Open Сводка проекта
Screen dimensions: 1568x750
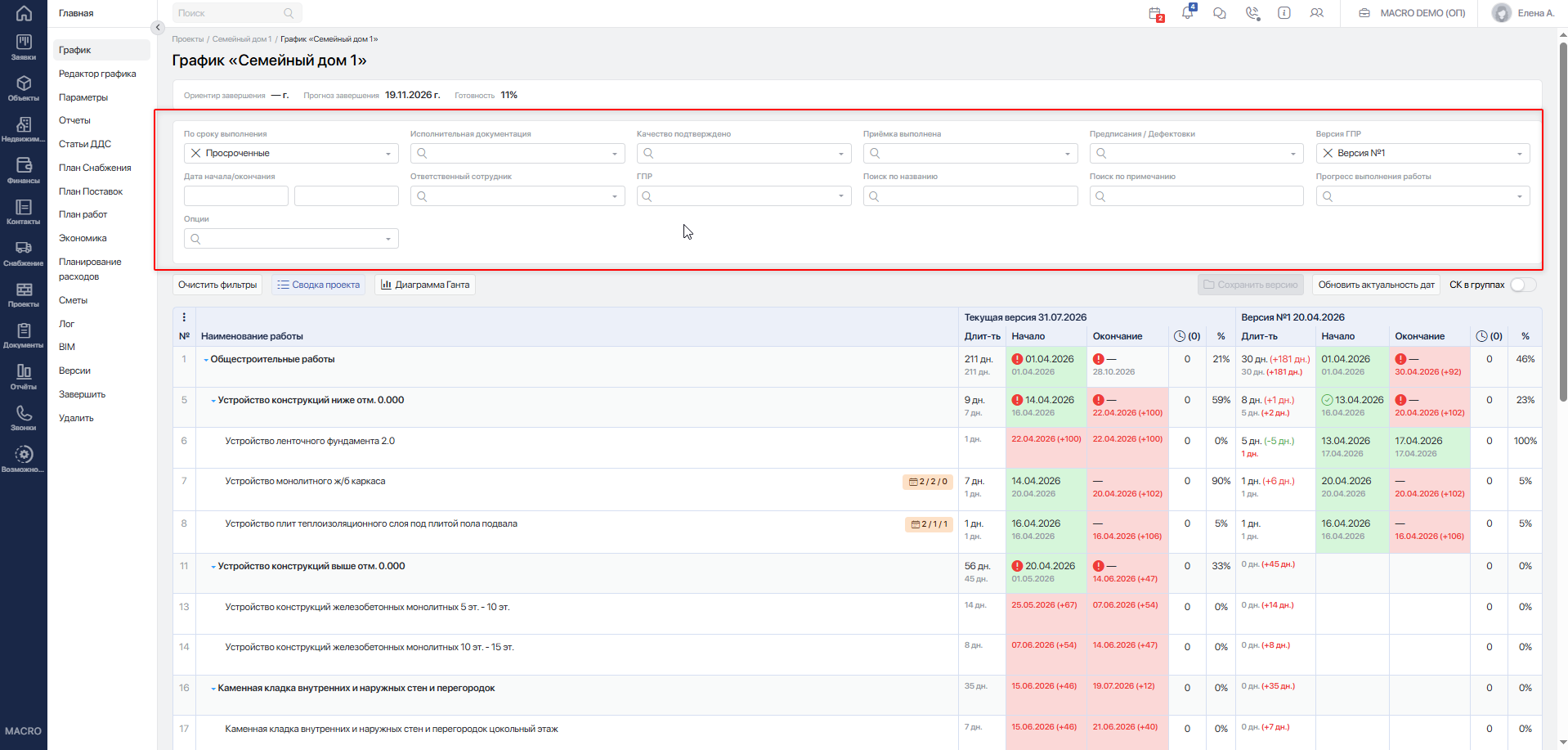click(318, 285)
